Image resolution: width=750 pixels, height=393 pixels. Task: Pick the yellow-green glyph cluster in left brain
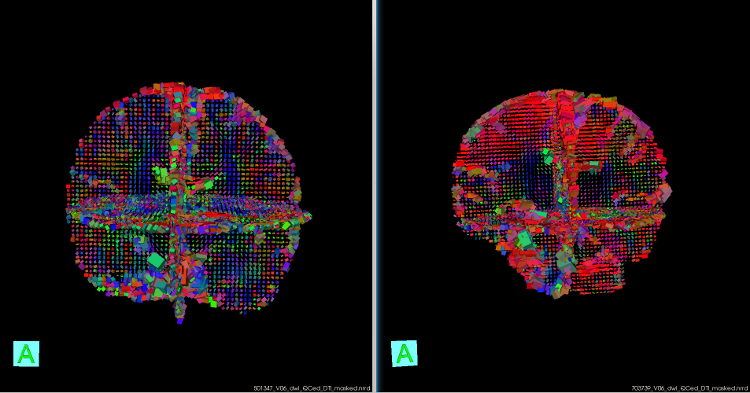point(161,175)
